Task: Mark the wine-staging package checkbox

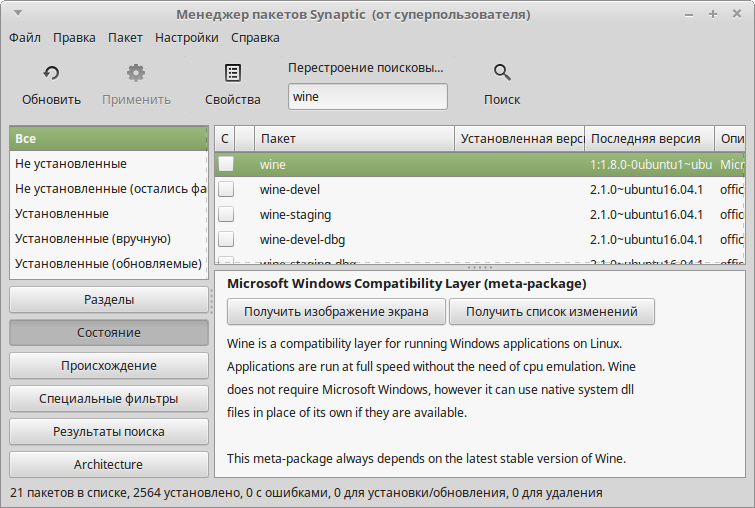Action: coord(226,214)
